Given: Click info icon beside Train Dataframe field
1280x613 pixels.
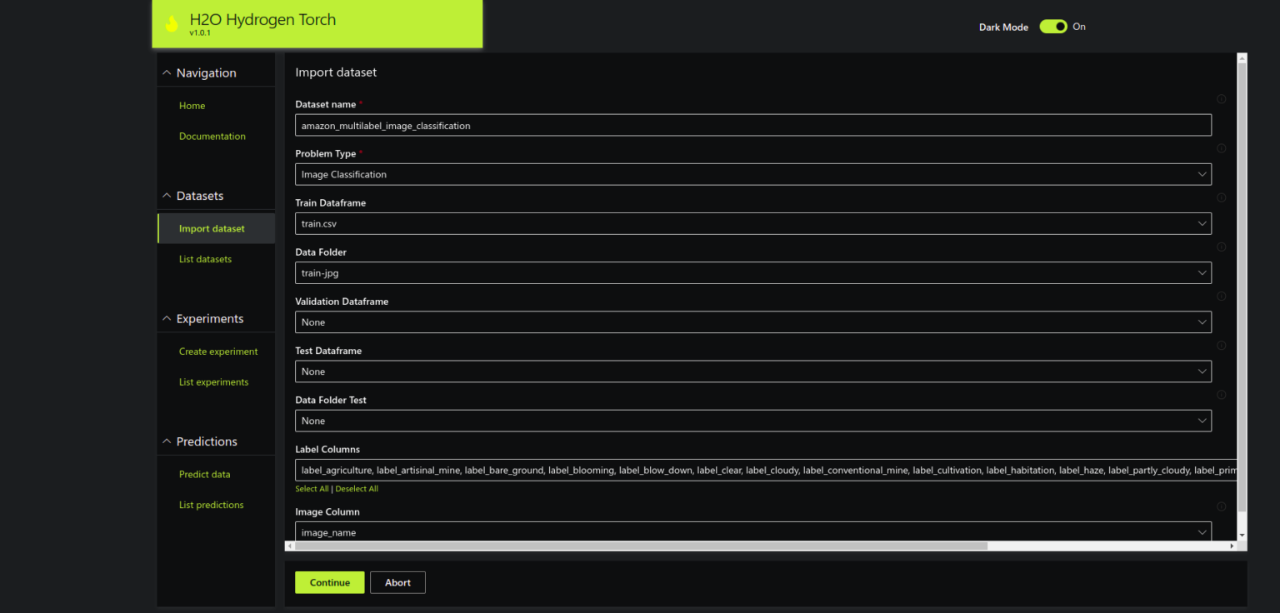Looking at the screenshot, I should point(1221,198).
